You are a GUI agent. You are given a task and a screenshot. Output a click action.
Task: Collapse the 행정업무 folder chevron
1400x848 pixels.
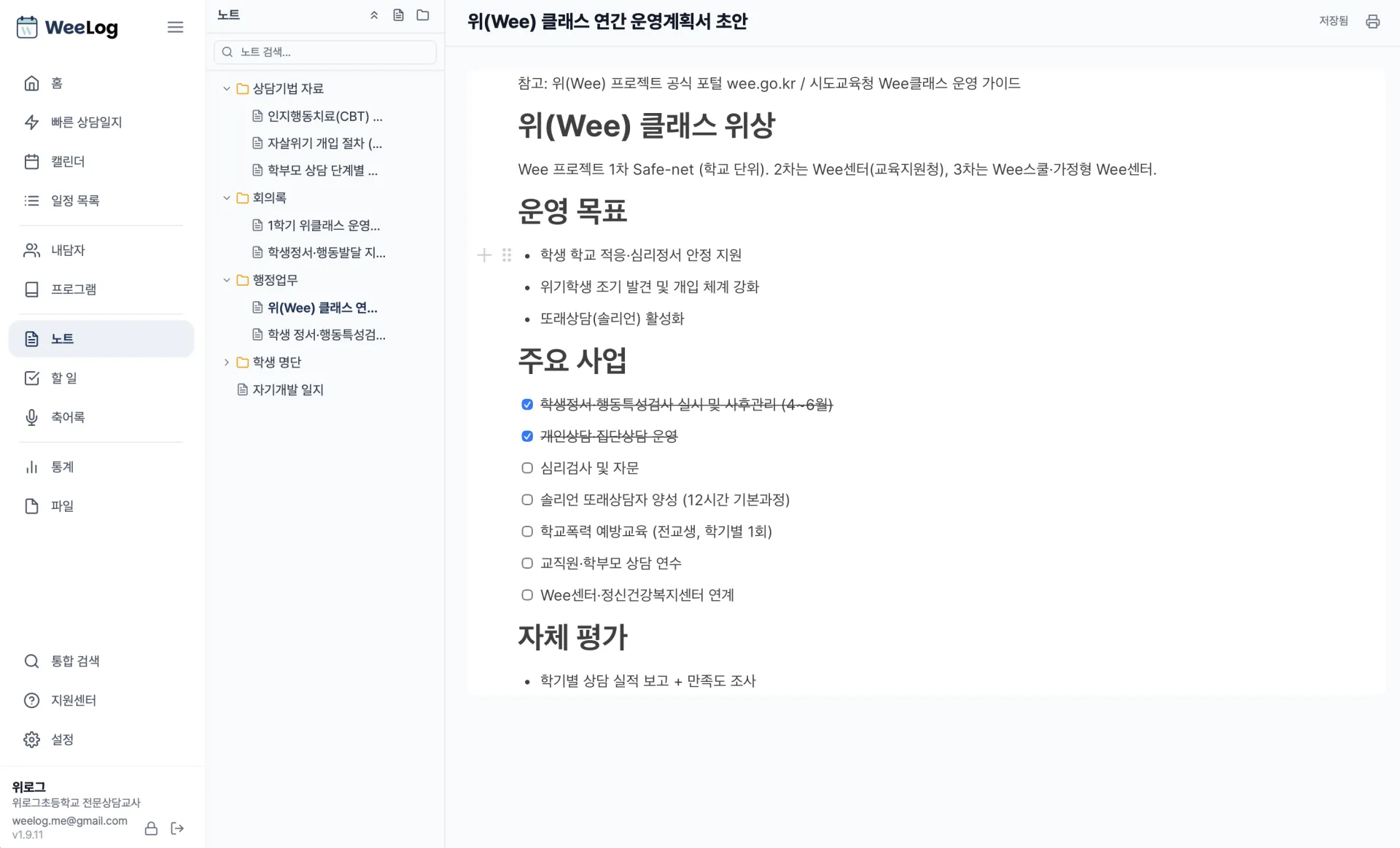click(227, 280)
